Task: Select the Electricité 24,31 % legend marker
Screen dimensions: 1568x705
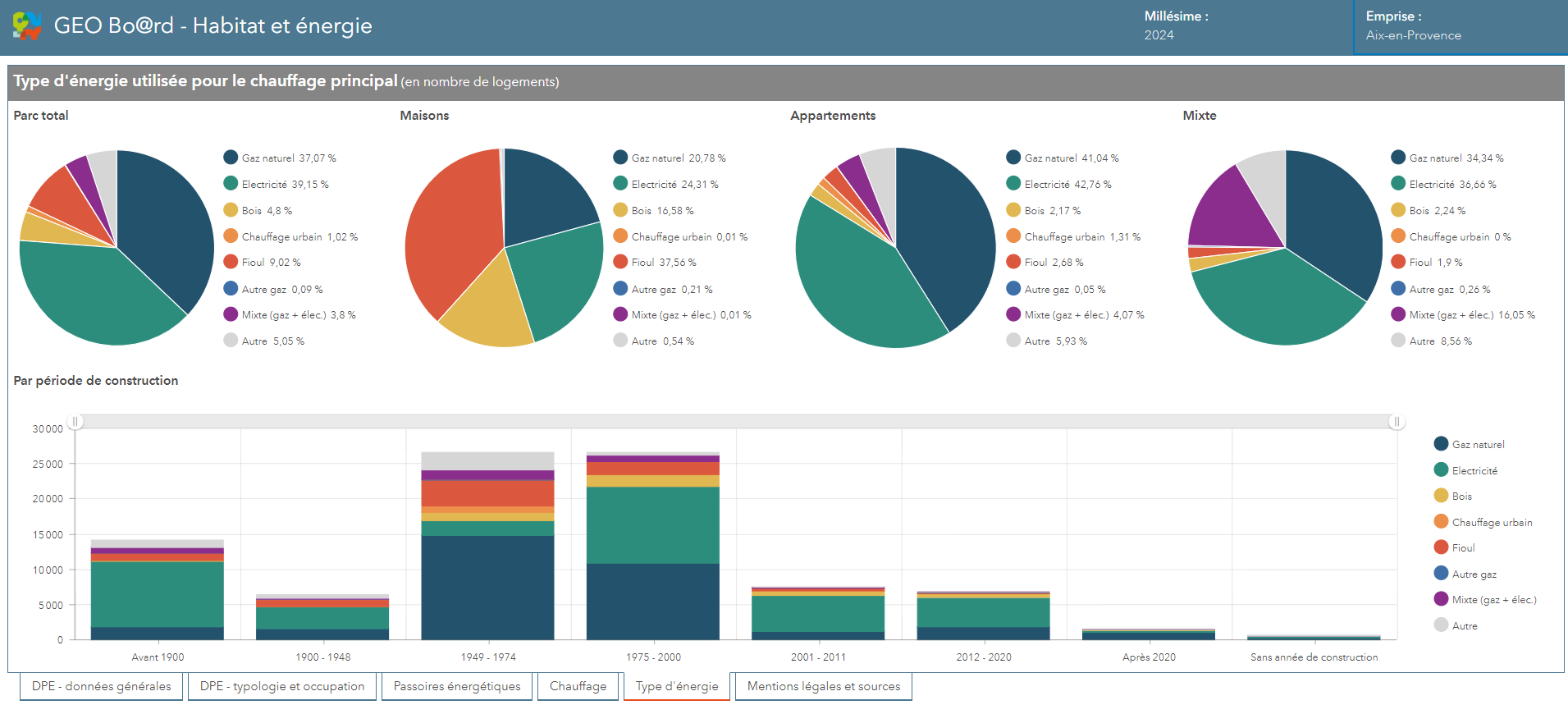Action: coord(620,184)
